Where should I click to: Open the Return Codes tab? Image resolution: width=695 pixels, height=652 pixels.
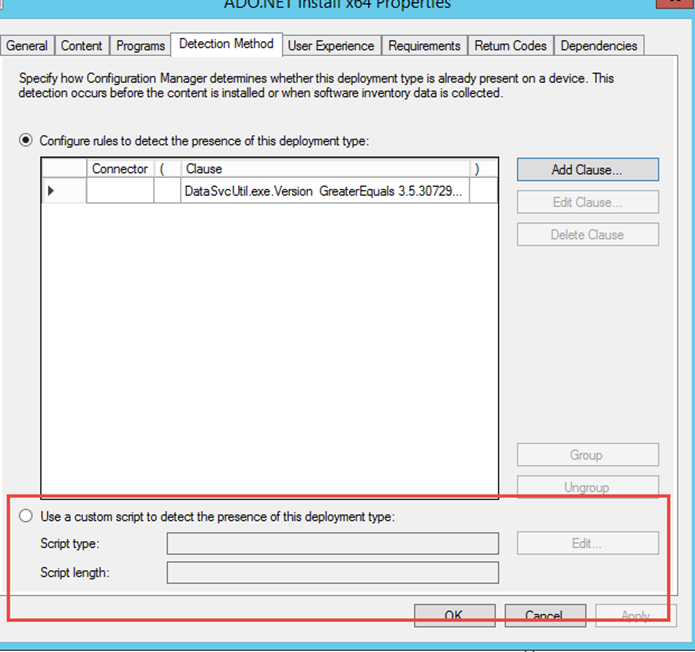[511, 46]
